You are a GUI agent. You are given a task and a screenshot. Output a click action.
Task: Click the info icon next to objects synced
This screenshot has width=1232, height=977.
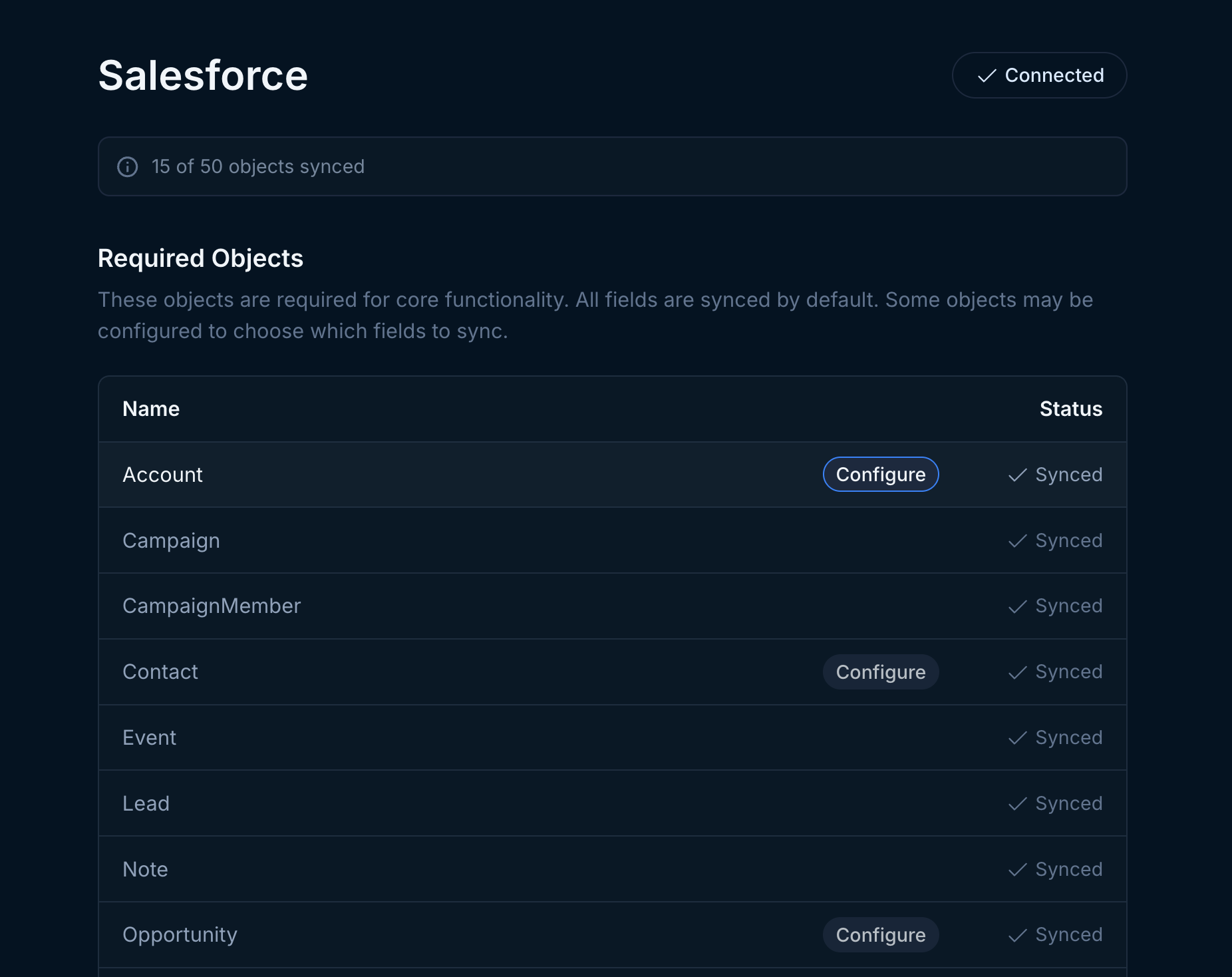pyautogui.click(x=128, y=166)
